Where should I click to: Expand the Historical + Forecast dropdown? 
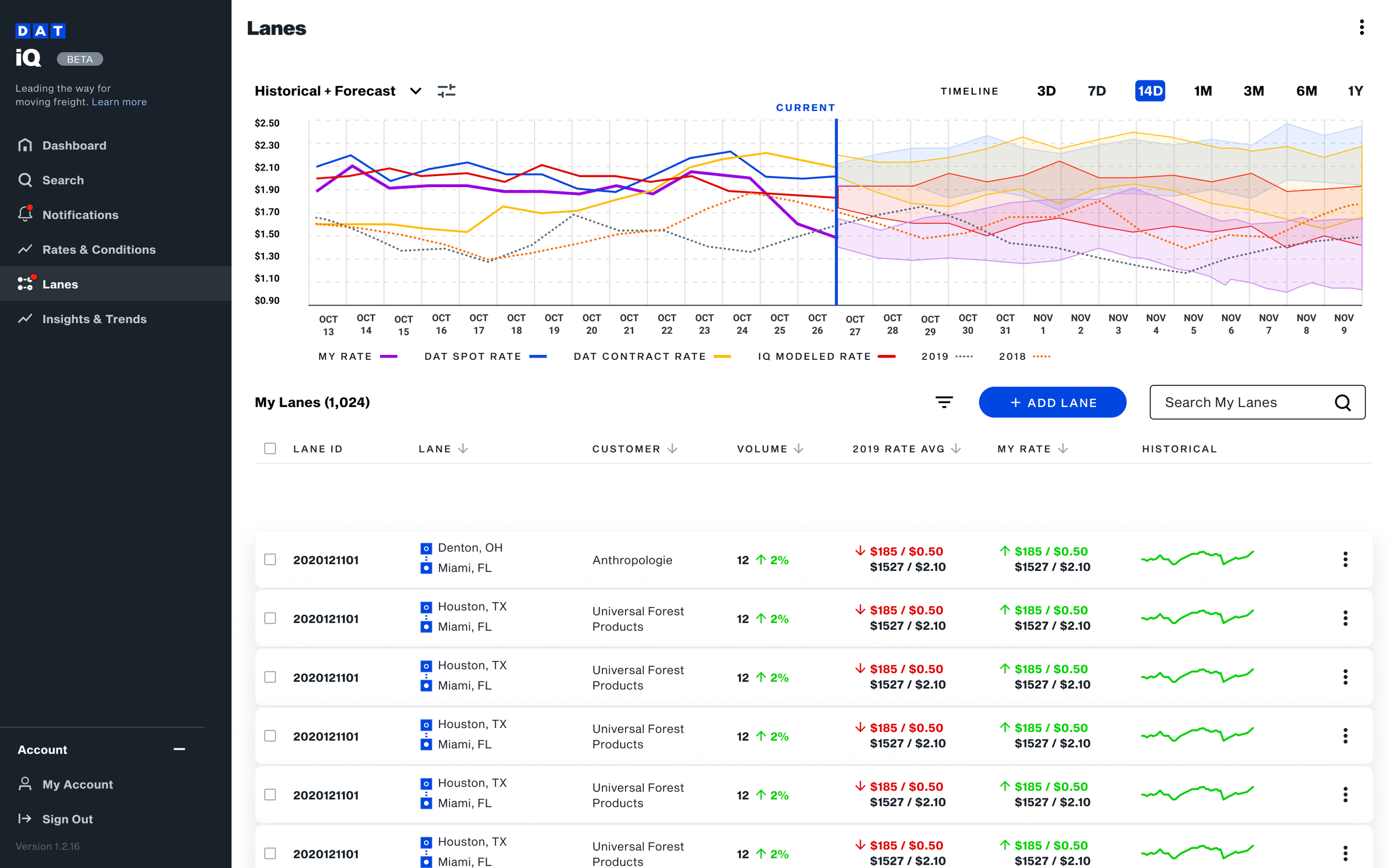(x=415, y=91)
